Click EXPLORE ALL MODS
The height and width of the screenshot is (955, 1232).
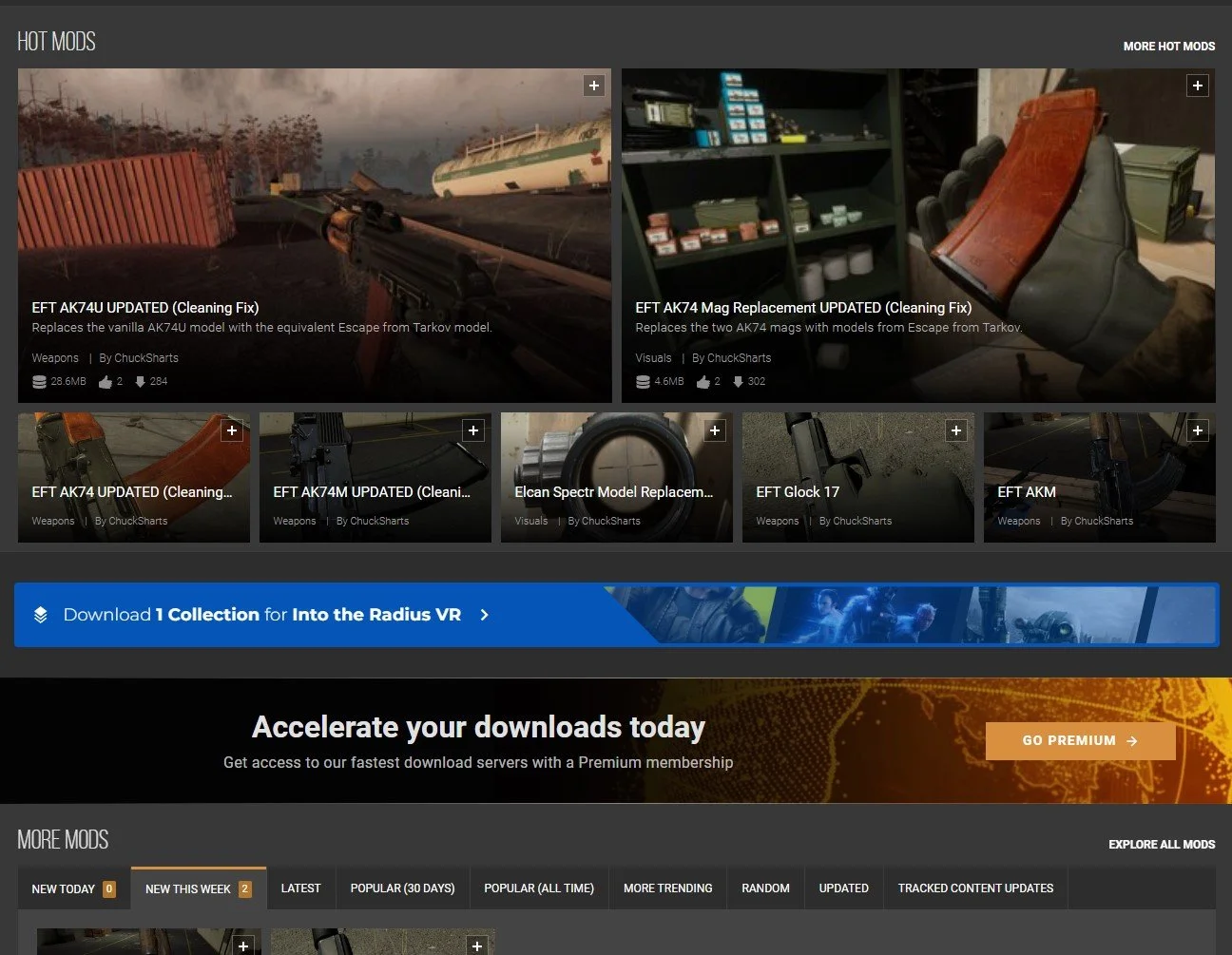click(x=1162, y=844)
